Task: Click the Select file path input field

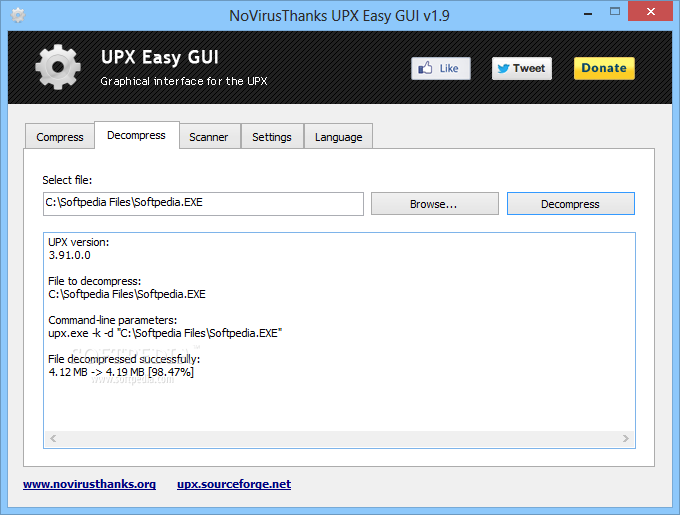Action: (203, 204)
